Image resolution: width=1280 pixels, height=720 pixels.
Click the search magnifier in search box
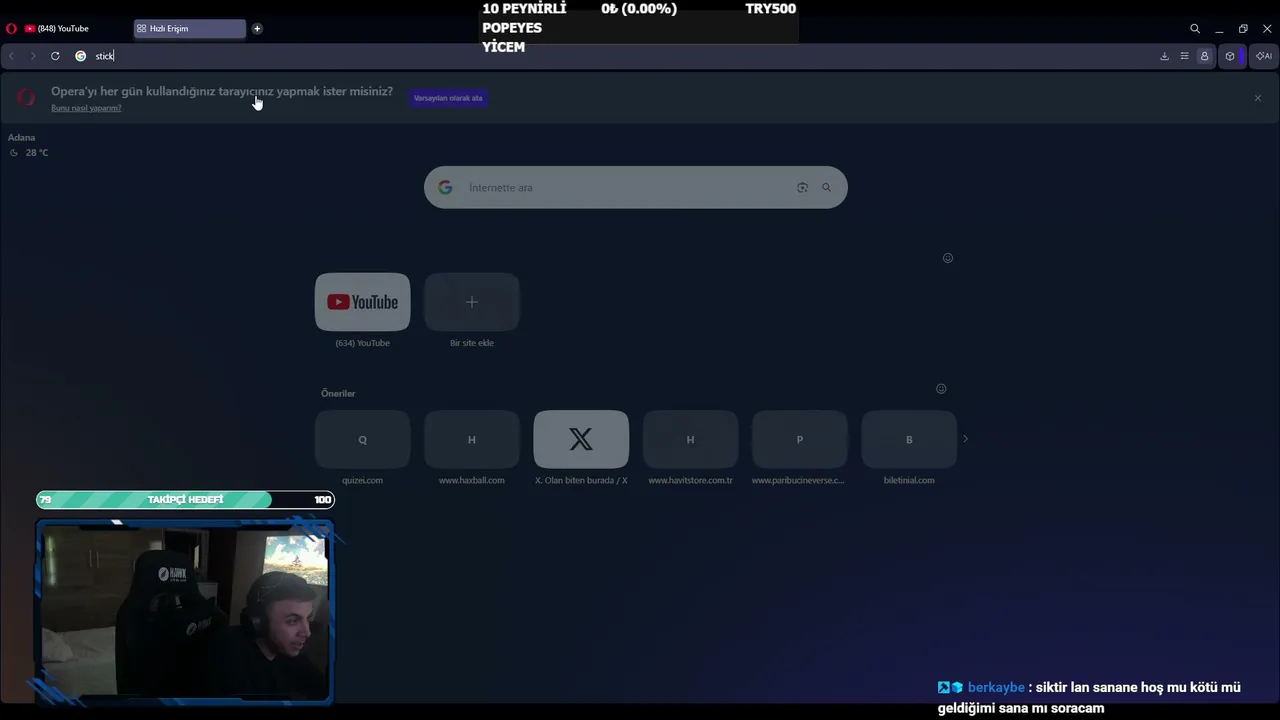click(826, 188)
